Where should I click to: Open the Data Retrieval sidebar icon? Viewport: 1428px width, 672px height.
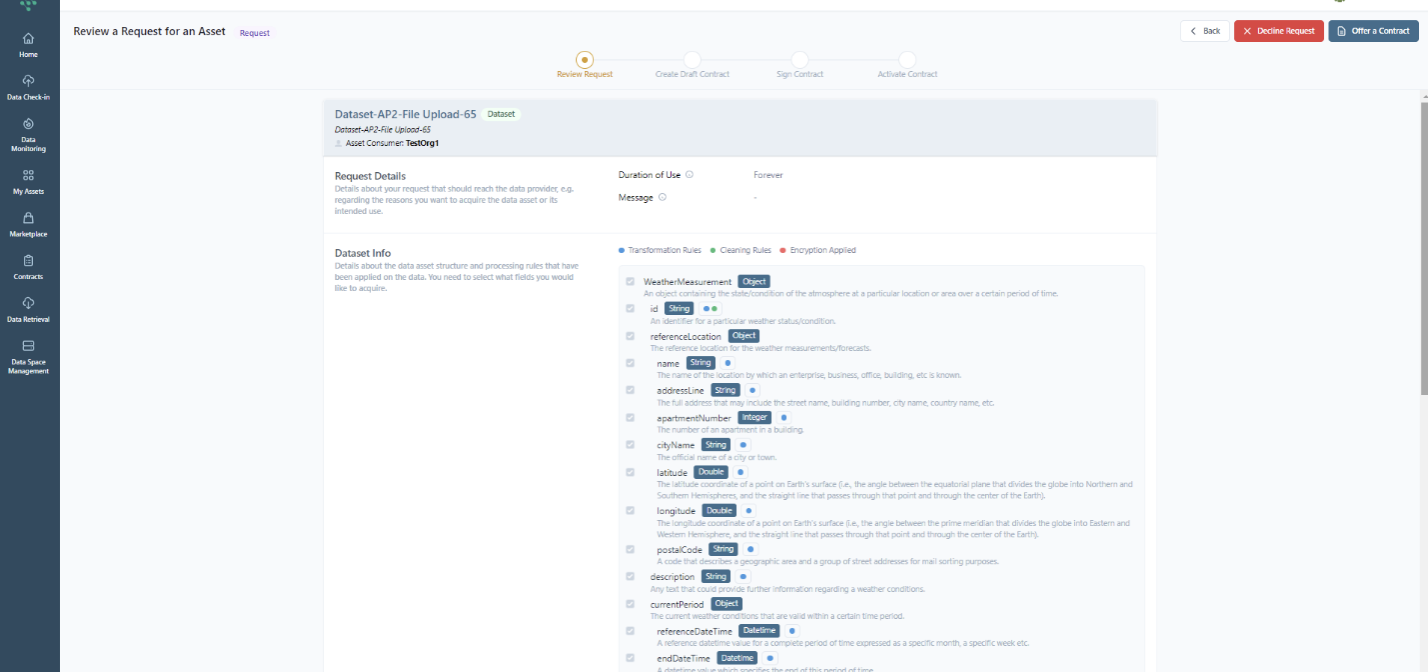pyautogui.click(x=28, y=309)
